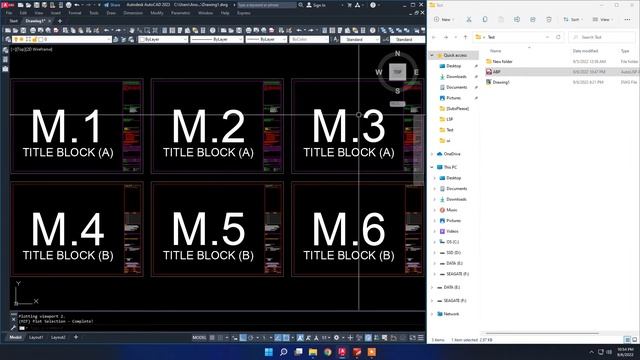The height and width of the screenshot is (360, 640).
Task: Click the Search Test field in Explorer
Action: point(602,37)
